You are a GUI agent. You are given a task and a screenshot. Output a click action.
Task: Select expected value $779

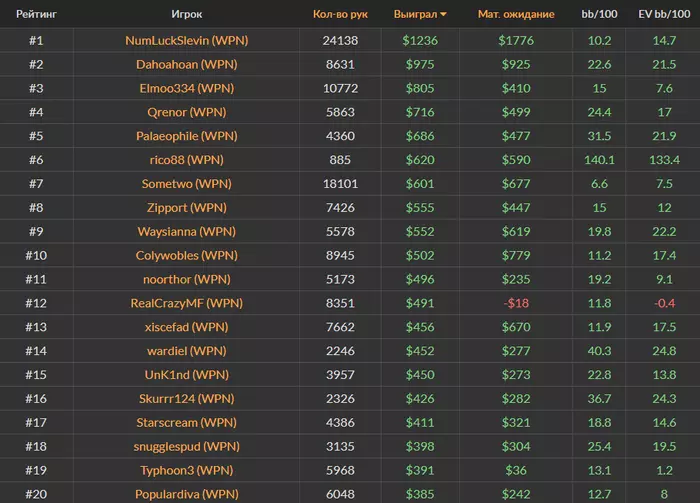coord(516,255)
